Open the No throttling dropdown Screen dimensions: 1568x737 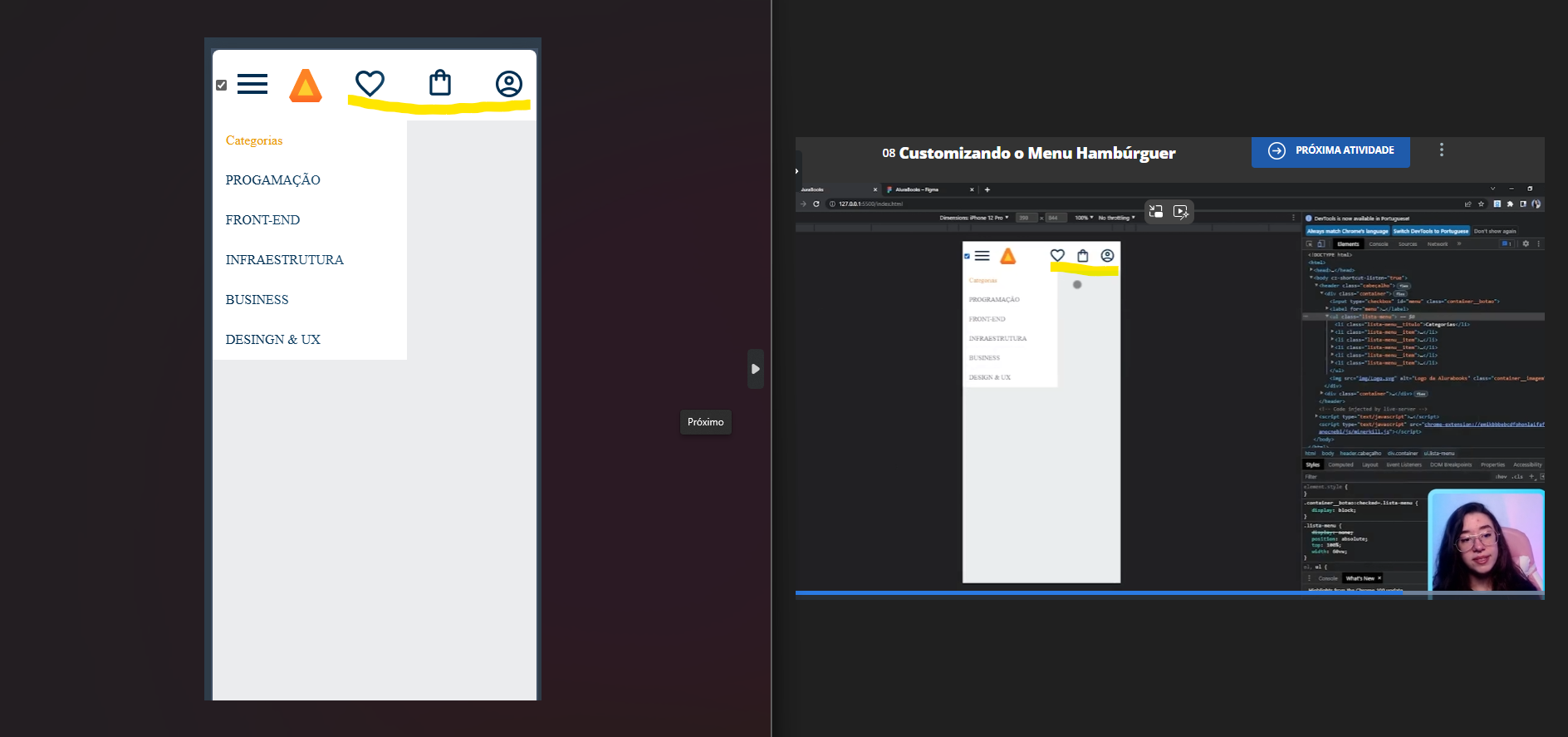pyautogui.click(x=1116, y=218)
